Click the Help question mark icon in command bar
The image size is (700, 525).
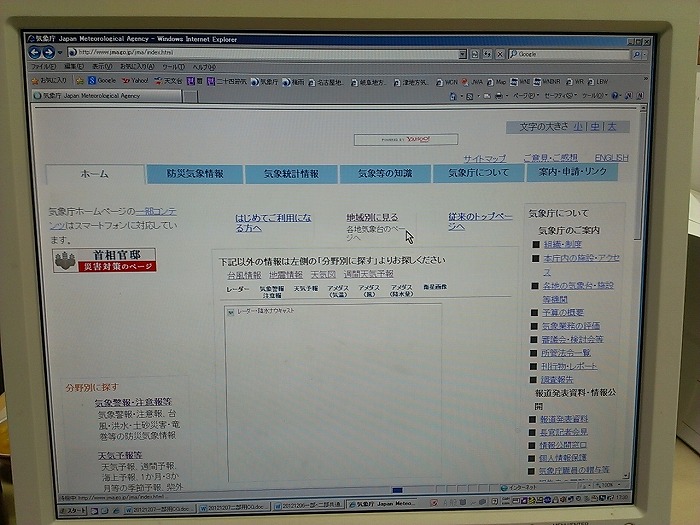(615, 96)
